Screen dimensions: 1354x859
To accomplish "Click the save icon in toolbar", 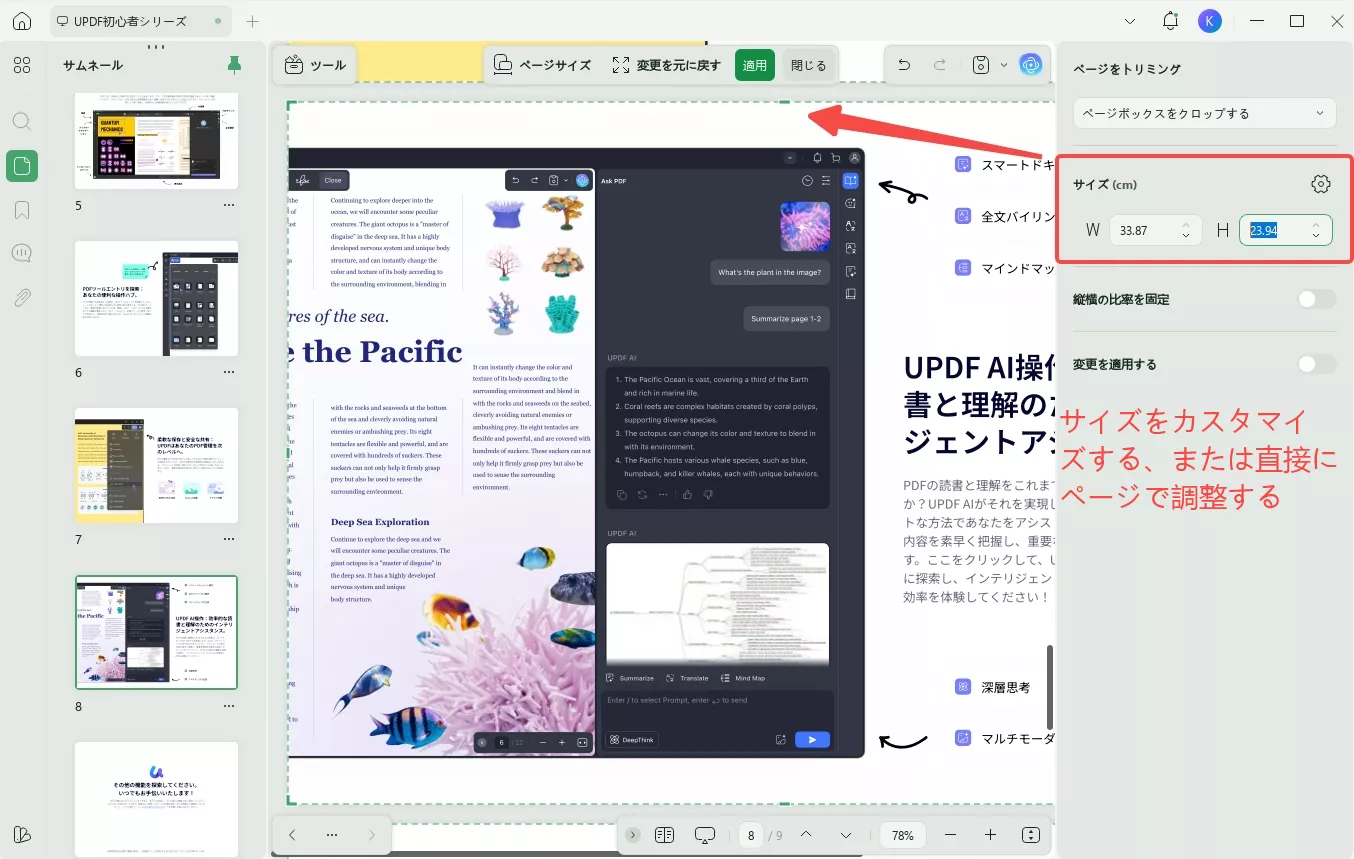I will pyautogui.click(x=981, y=65).
